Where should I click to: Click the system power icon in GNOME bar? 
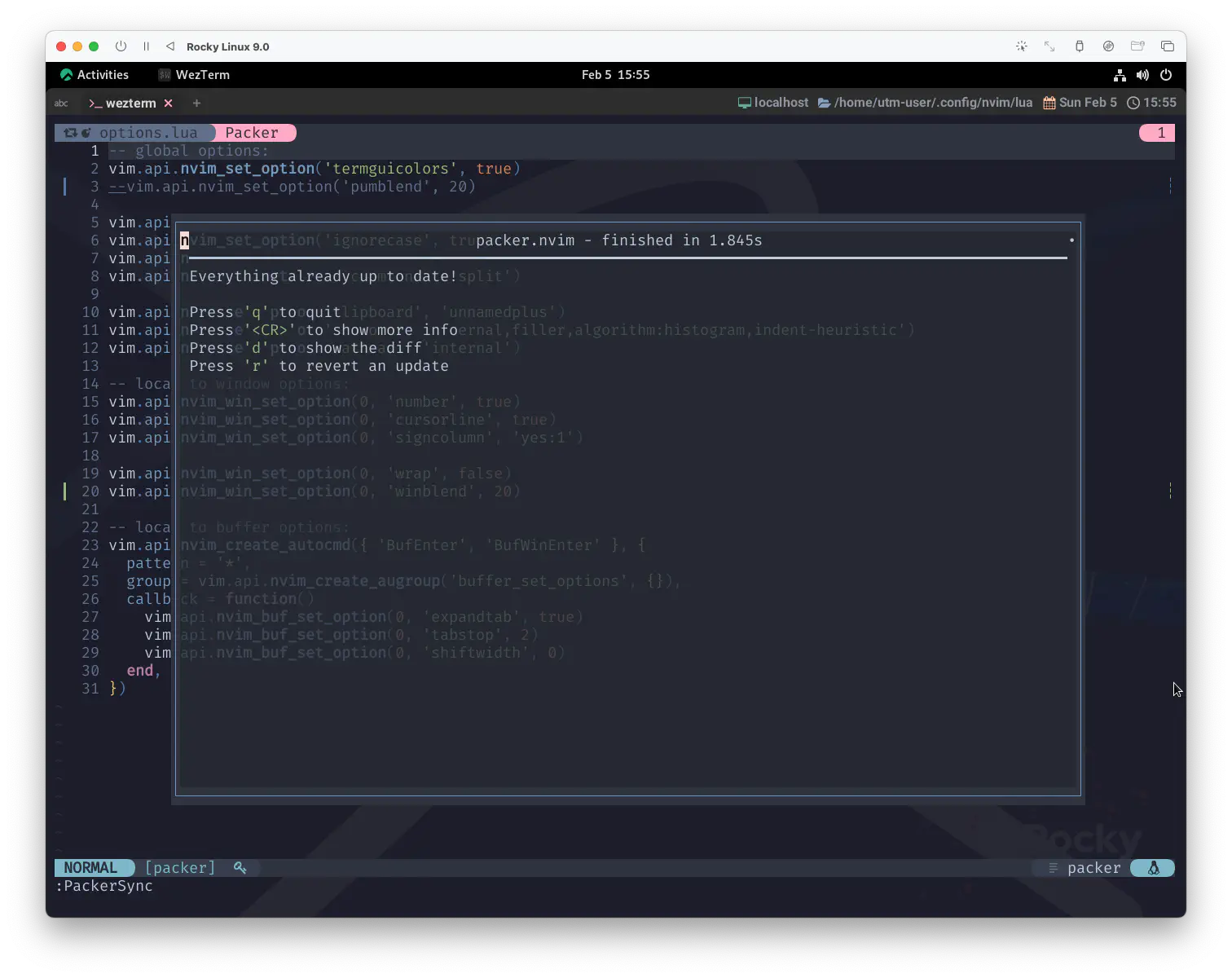click(1166, 75)
